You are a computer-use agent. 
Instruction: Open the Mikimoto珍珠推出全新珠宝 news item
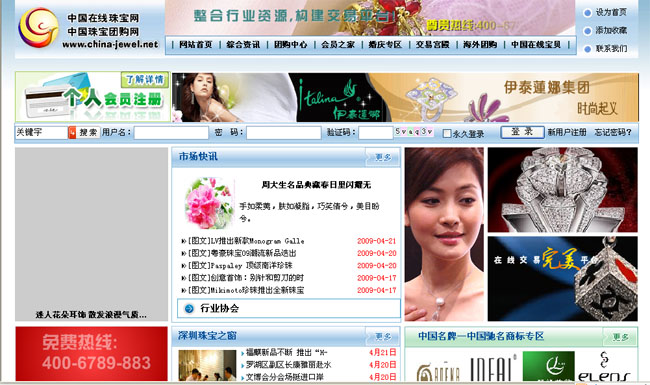[x=246, y=291]
